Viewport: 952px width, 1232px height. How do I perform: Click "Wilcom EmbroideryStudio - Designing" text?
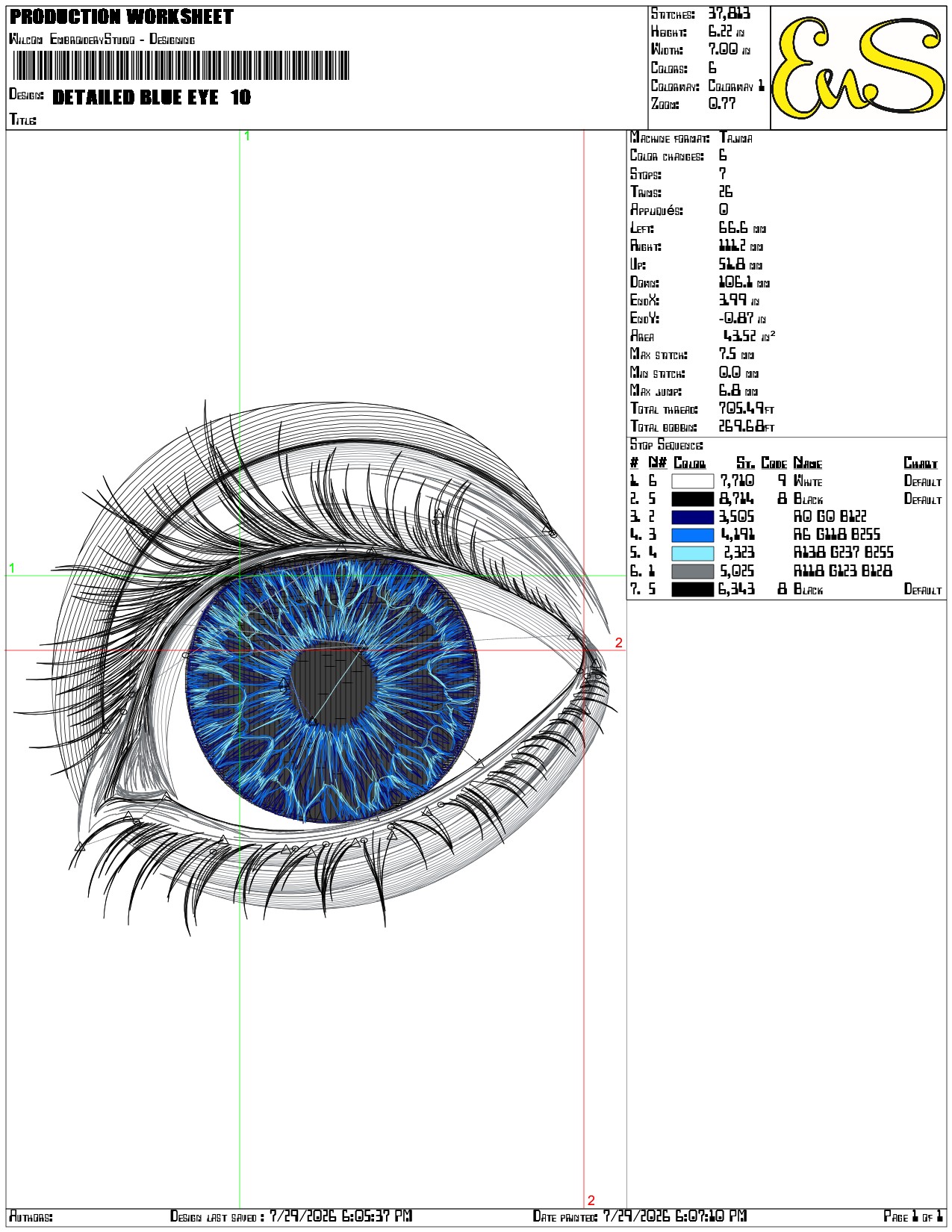click(x=102, y=39)
